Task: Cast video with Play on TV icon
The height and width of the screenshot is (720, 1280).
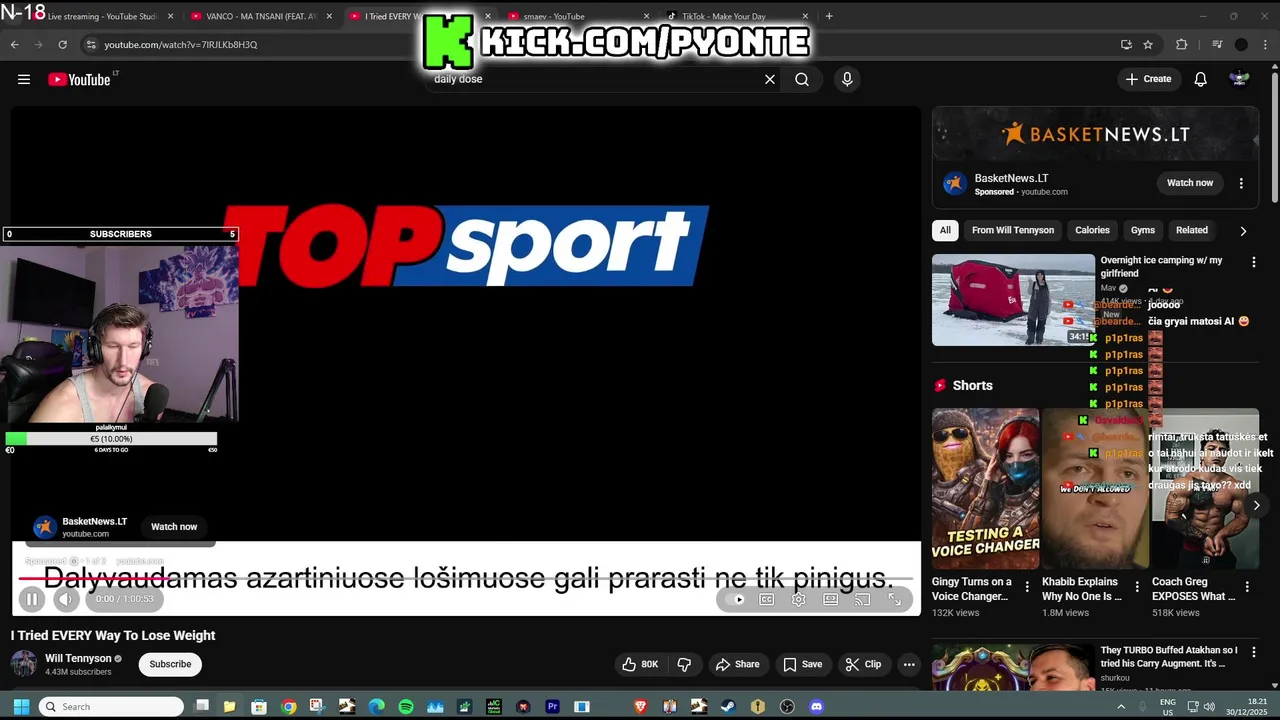Action: click(862, 599)
